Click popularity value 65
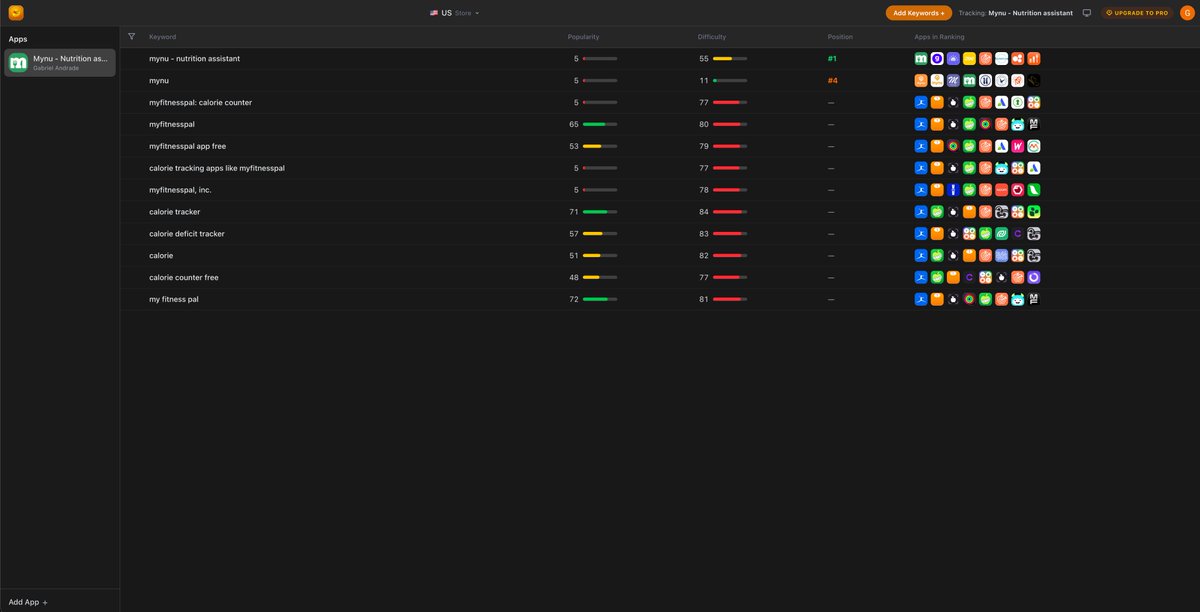1200x612 pixels. point(574,124)
